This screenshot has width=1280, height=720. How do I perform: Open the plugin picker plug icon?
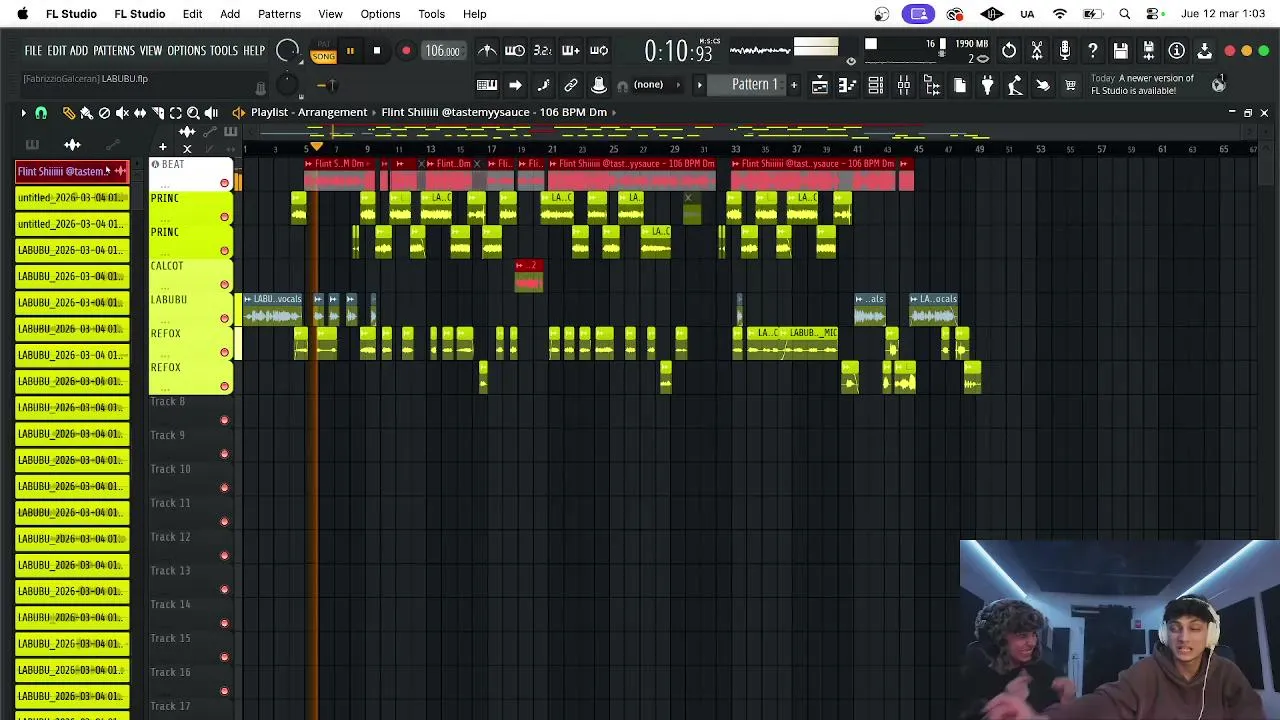987,85
